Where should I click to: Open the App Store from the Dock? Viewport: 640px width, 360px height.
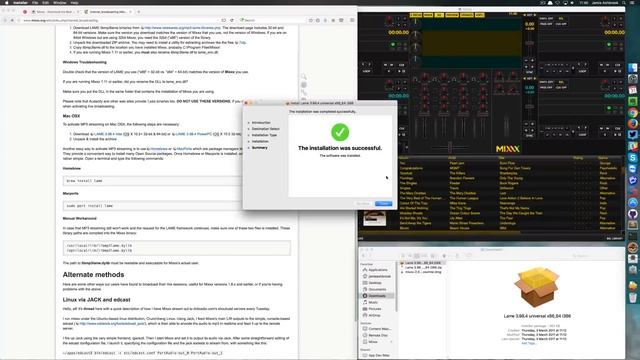(x=632, y=202)
